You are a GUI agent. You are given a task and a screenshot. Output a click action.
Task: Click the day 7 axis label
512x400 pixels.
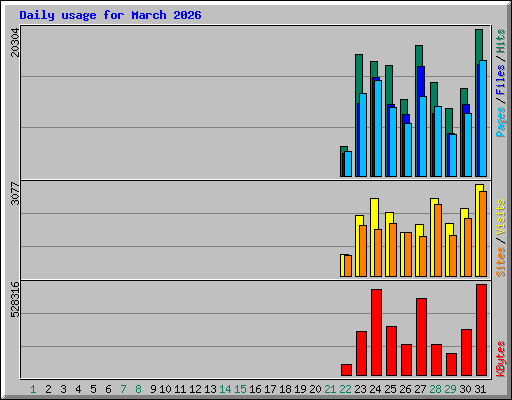tap(123, 389)
